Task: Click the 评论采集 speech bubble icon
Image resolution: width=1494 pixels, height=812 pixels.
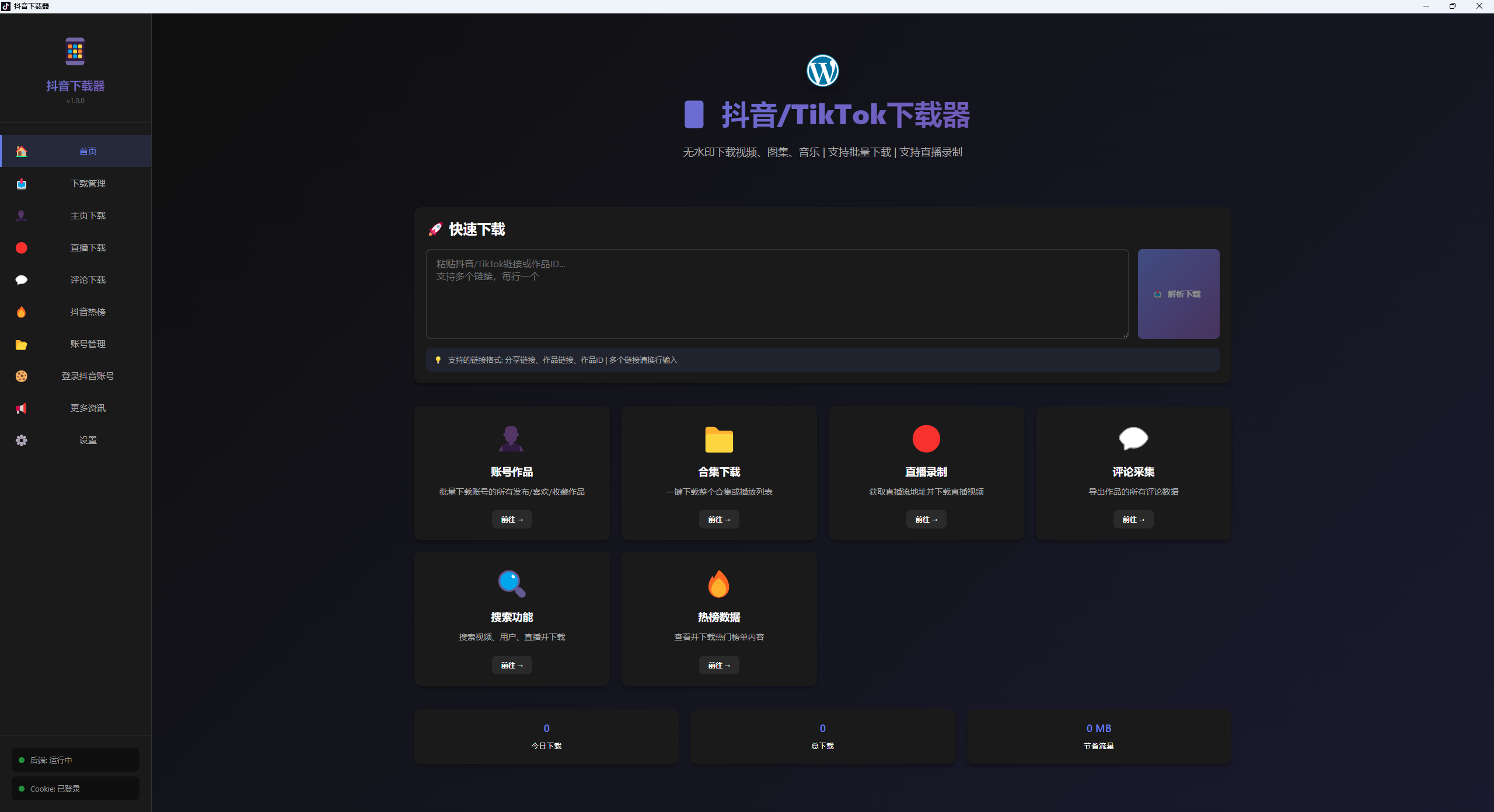Action: coord(1133,439)
